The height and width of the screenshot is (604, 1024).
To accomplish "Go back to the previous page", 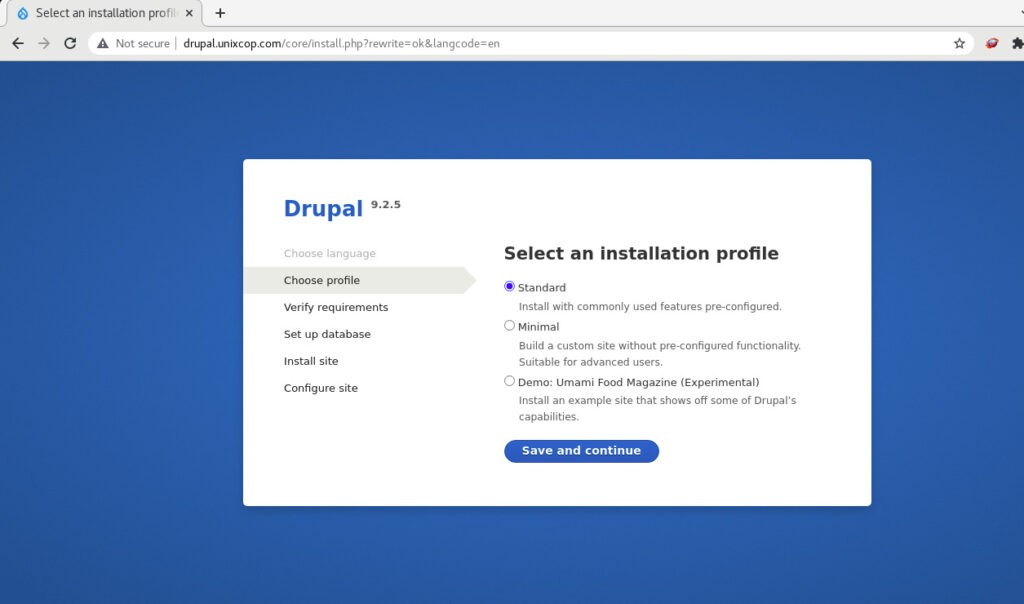I will tap(18, 44).
